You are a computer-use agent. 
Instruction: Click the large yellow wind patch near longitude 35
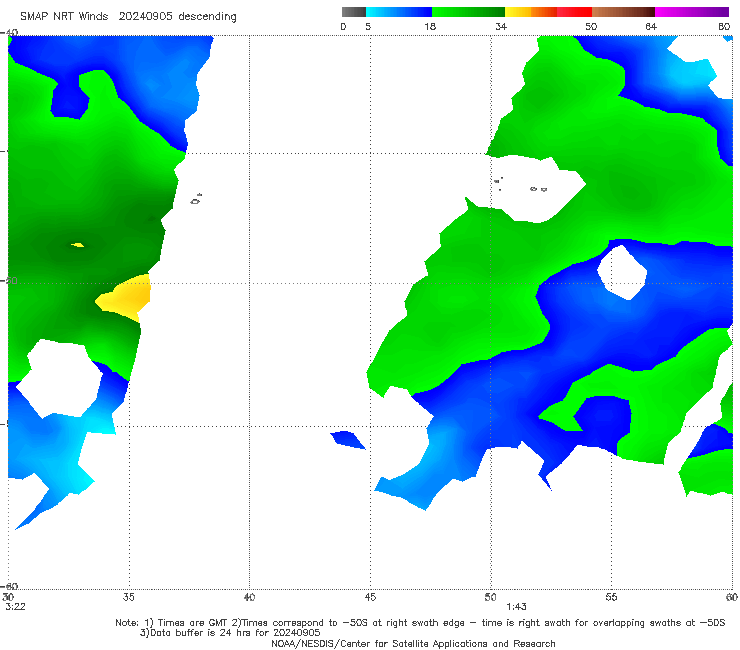126,297
